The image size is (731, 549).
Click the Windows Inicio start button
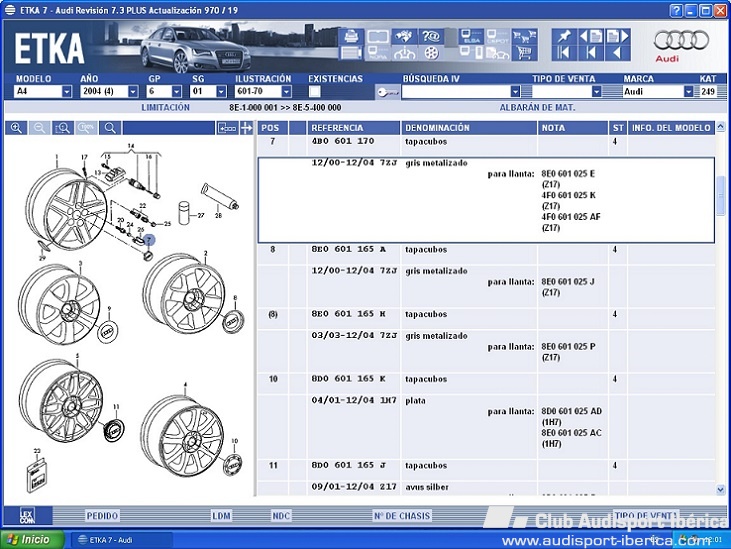click(x=32, y=540)
